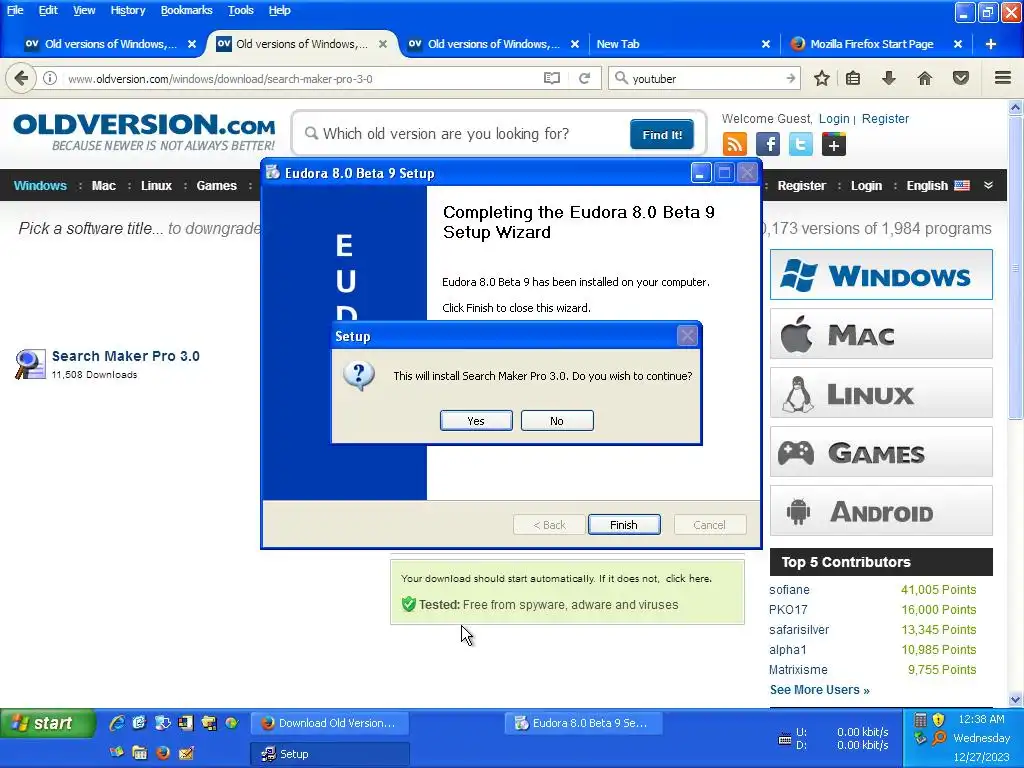The image size is (1024, 768).
Task: Open See More Users link
Action: point(819,690)
